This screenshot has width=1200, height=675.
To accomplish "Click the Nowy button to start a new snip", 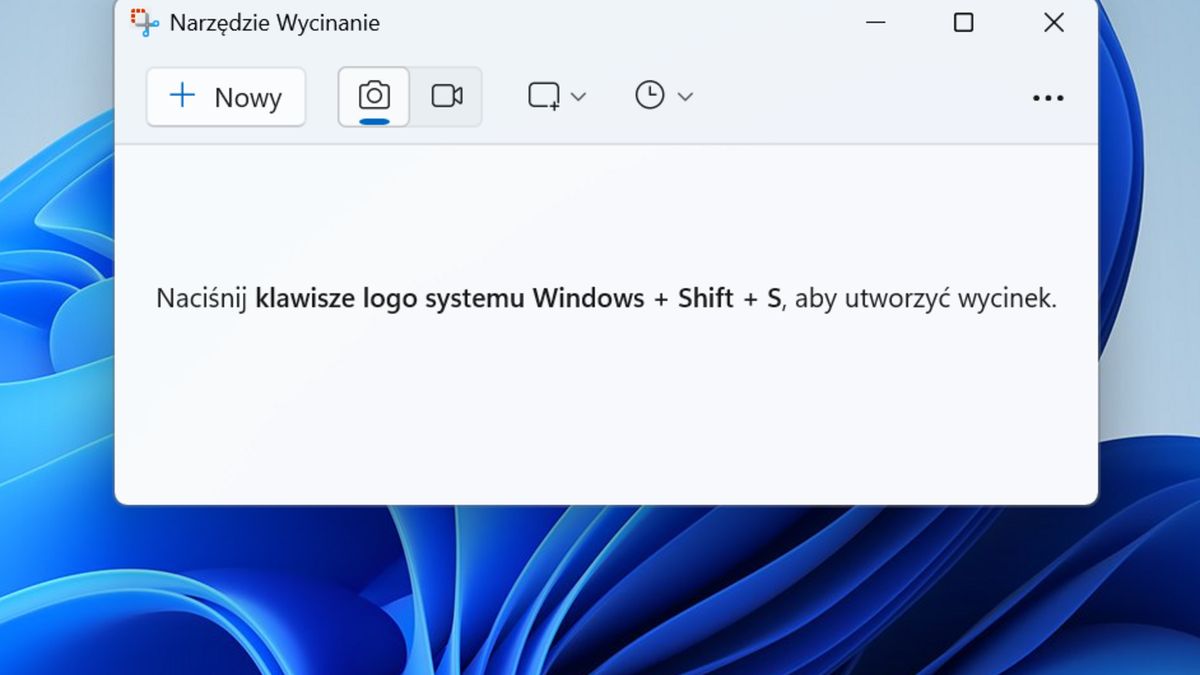I will [x=226, y=97].
